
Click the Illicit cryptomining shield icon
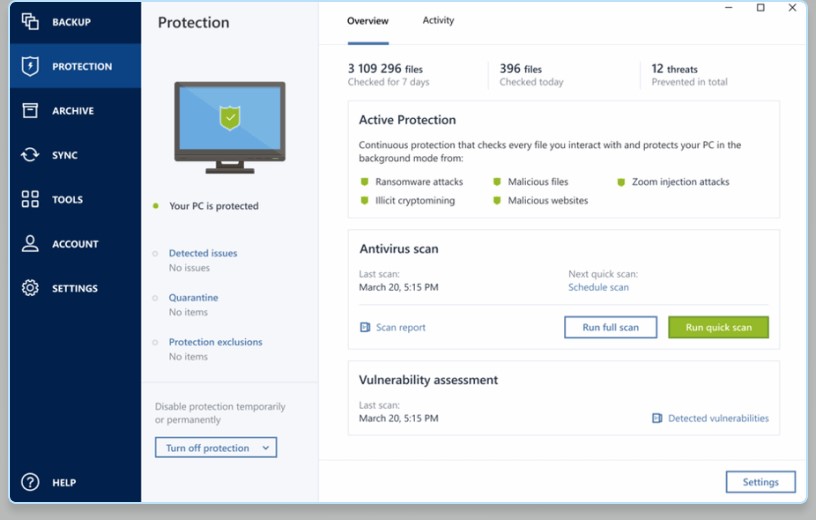pos(364,200)
